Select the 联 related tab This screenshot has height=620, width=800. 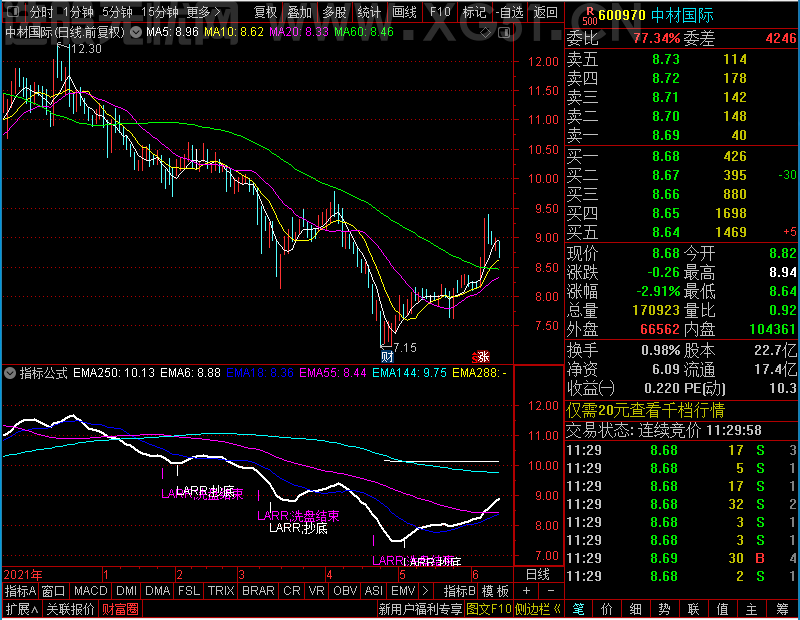pos(693,609)
